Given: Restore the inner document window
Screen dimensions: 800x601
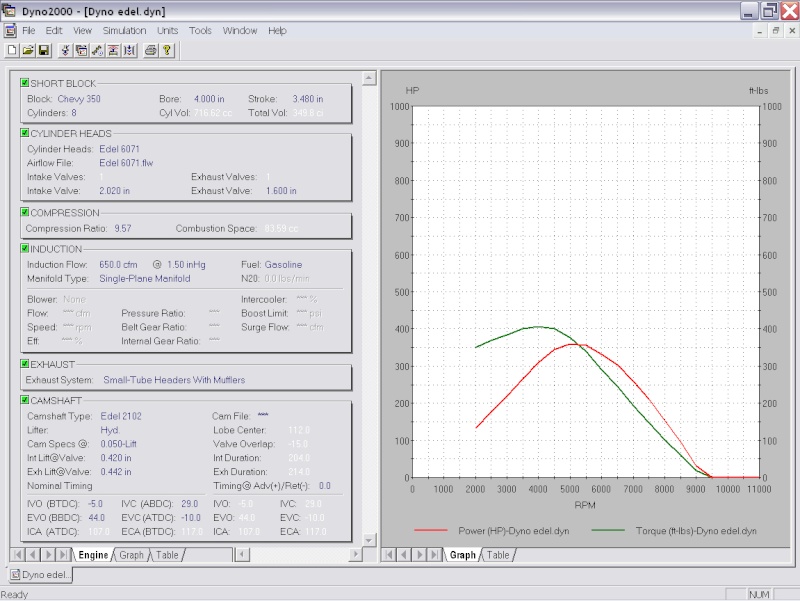Looking at the screenshot, I should point(776,31).
